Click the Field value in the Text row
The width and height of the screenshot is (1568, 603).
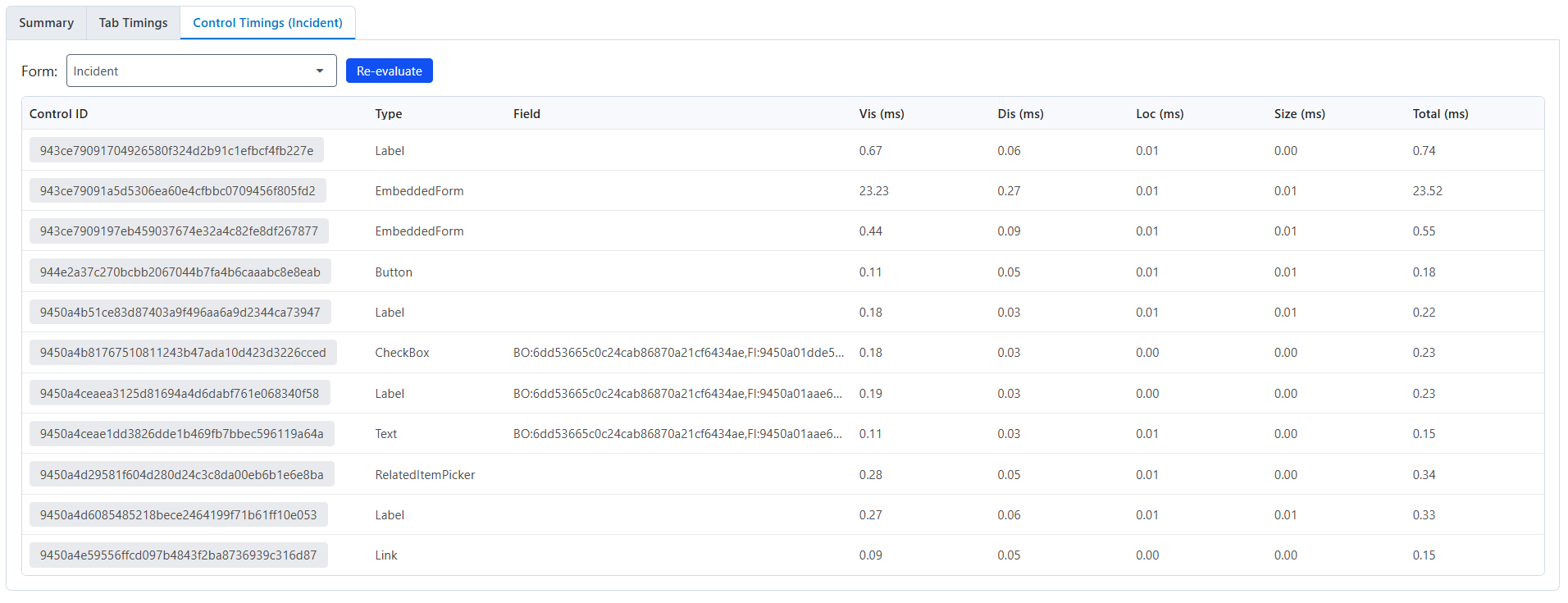click(678, 434)
